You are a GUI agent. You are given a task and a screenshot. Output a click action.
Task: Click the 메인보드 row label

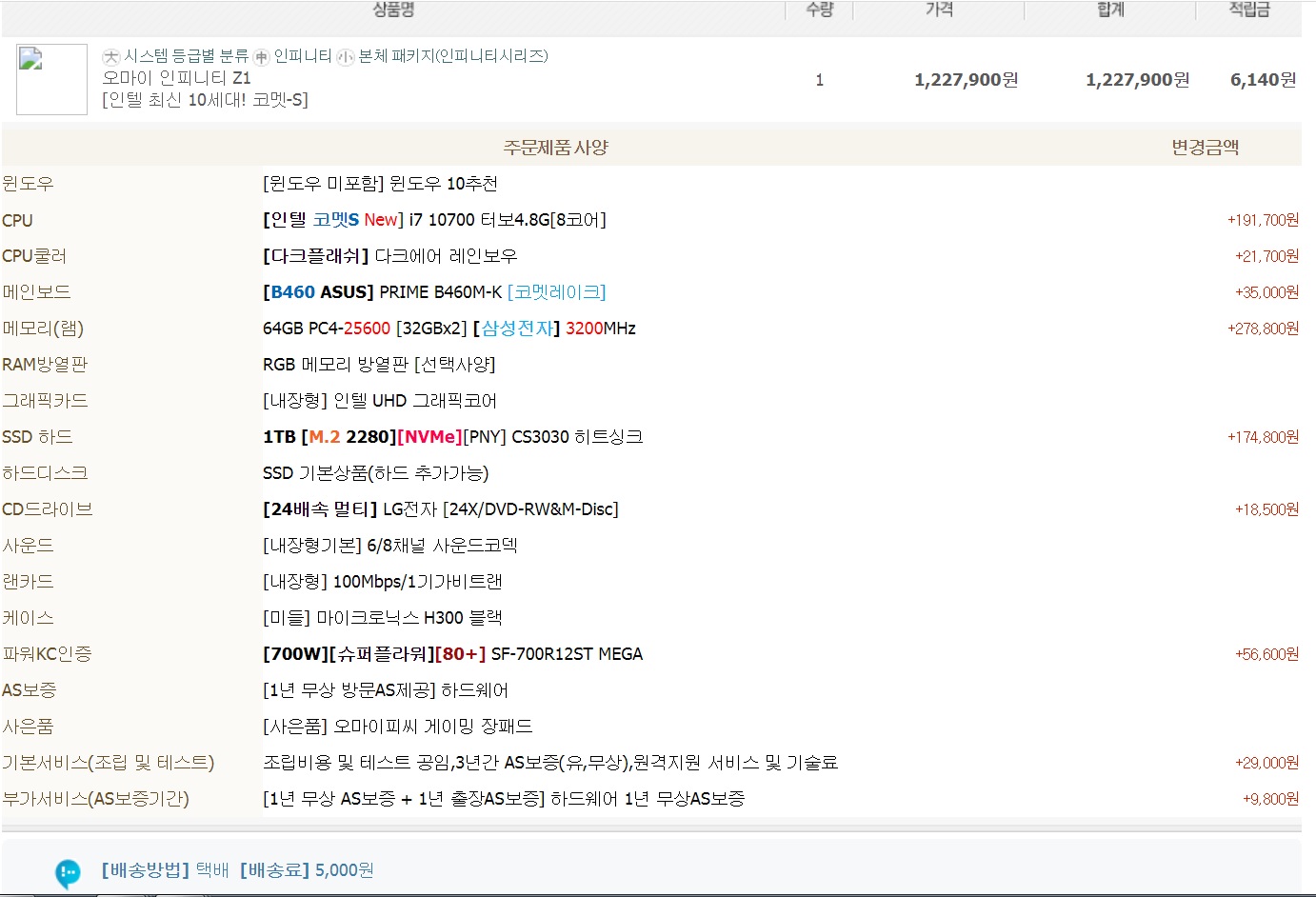point(36,292)
